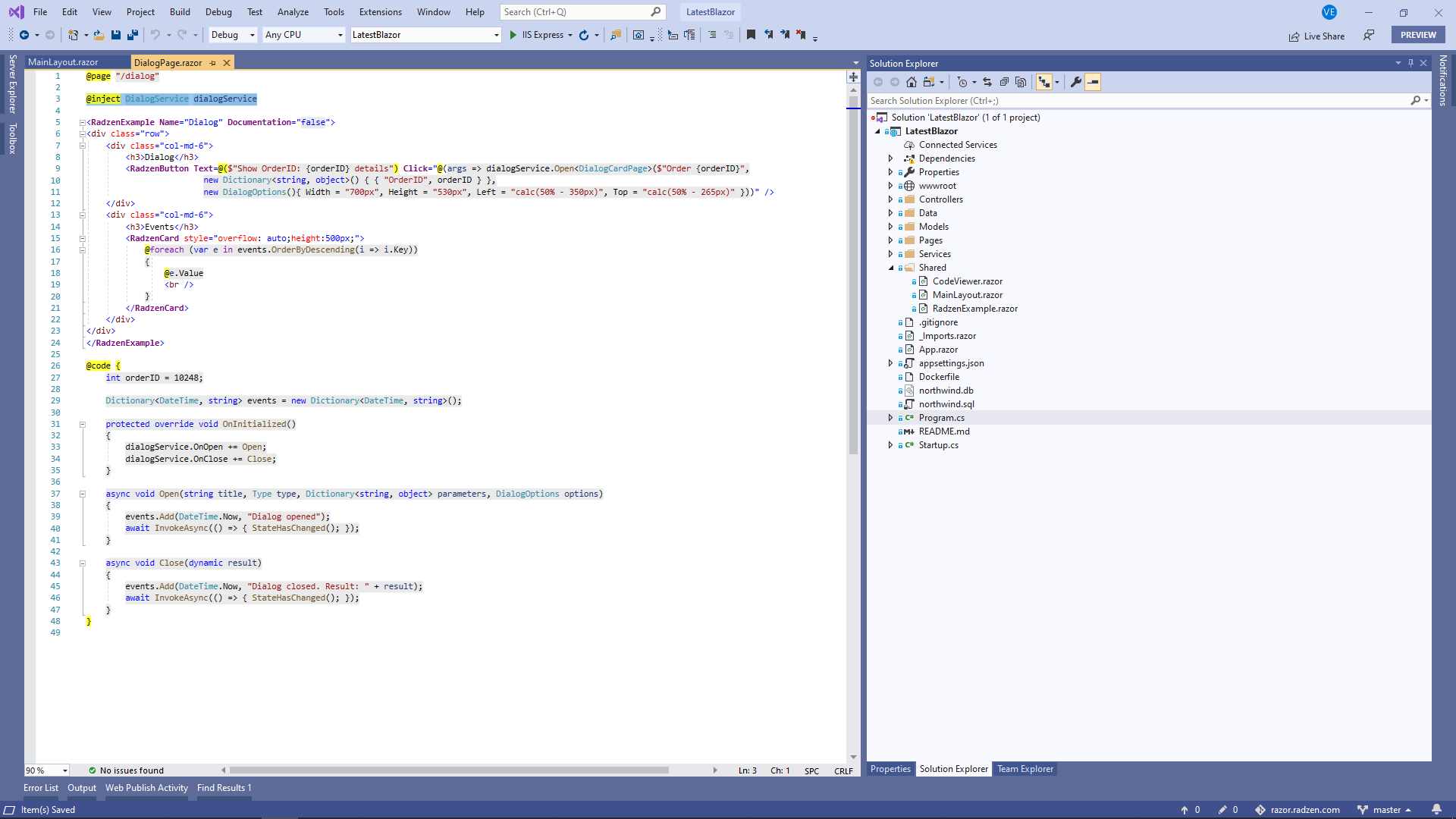
Task: Click the Clear All Bookmarks icon
Action: 801,35
